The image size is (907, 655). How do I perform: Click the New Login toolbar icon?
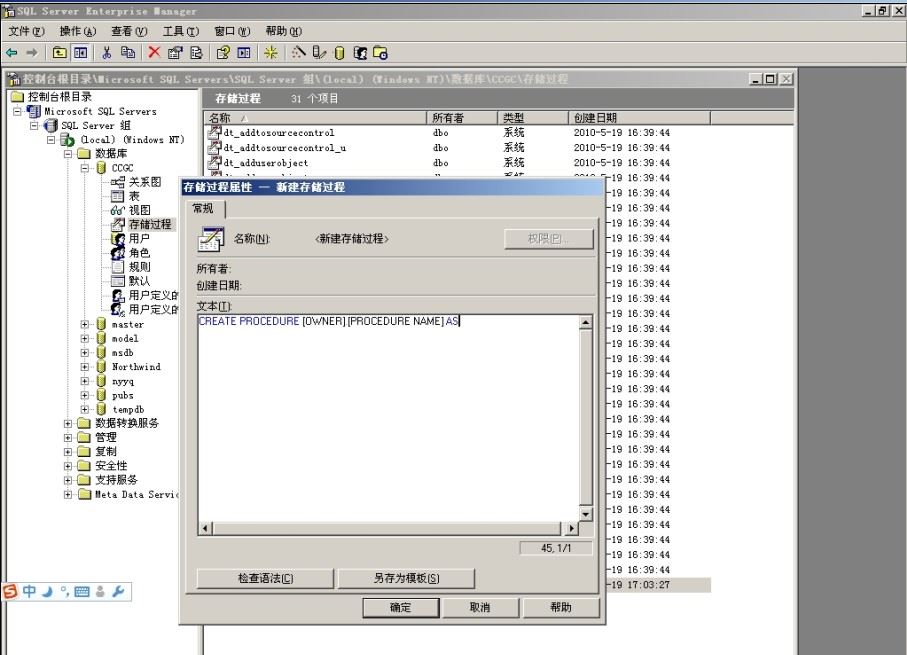[x=360, y=53]
